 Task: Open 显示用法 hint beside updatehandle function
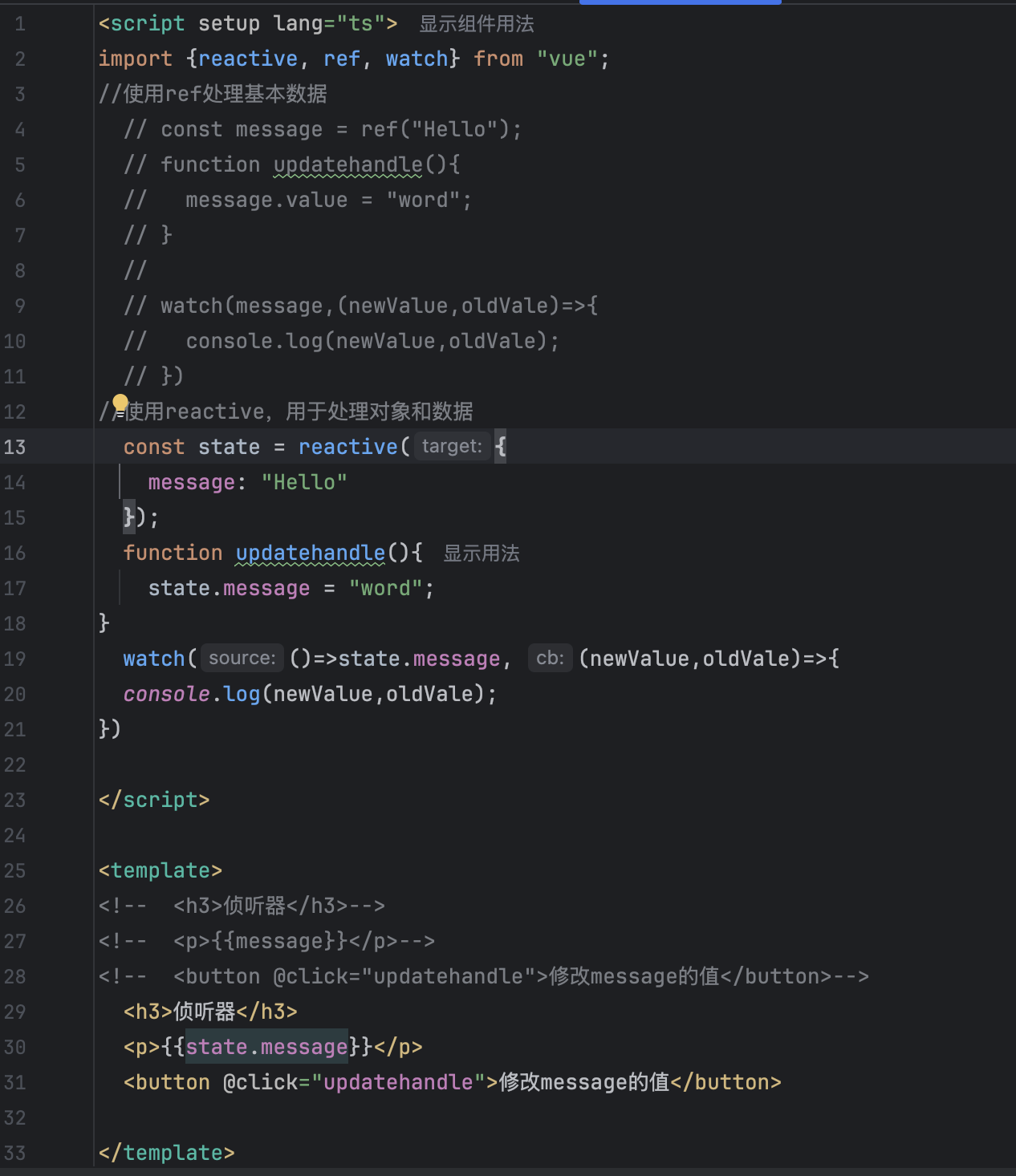click(x=481, y=554)
